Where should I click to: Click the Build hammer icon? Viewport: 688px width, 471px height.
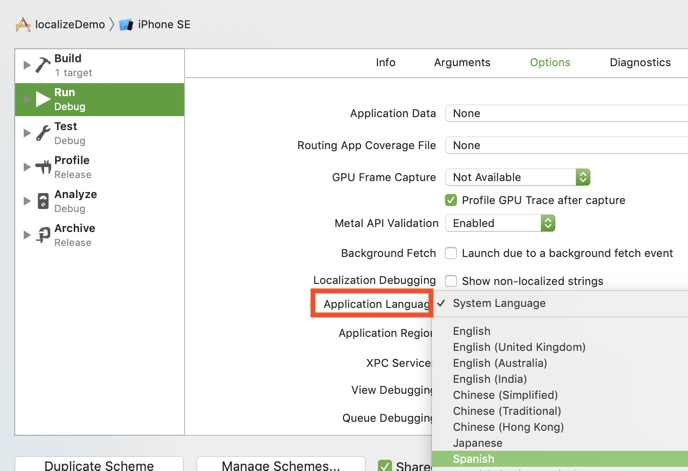(43, 65)
